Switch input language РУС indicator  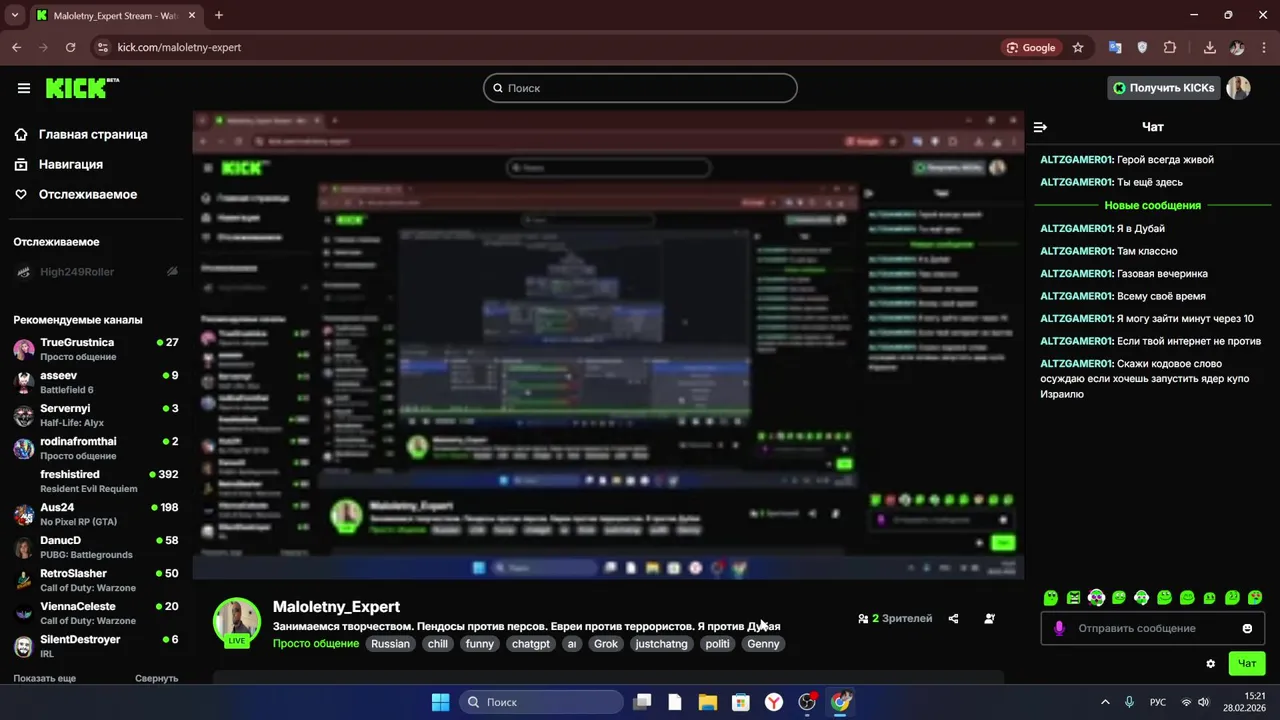[x=1158, y=702]
